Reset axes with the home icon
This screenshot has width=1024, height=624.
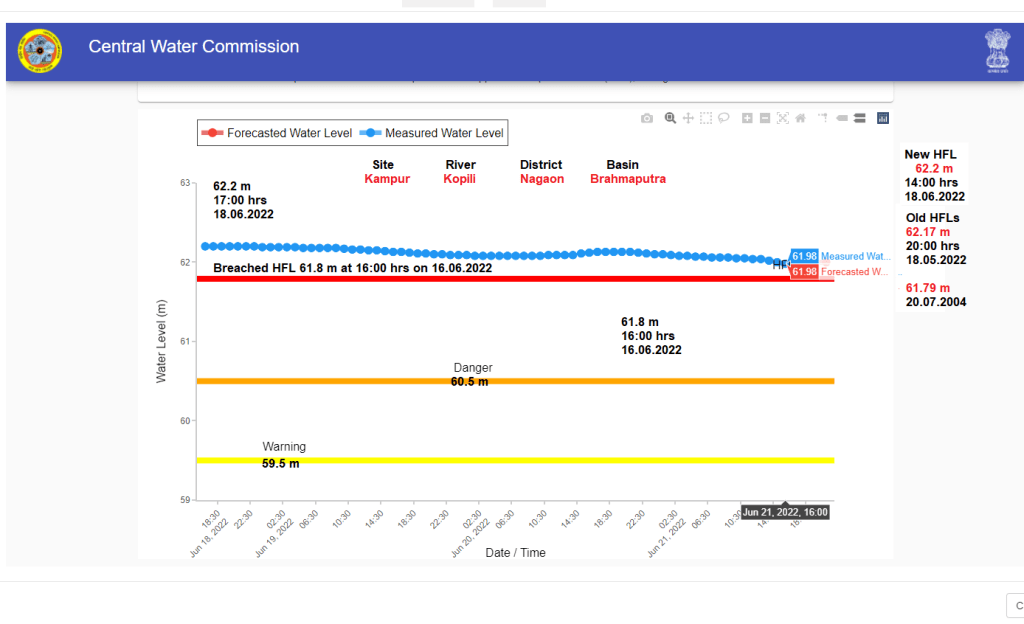pyautogui.click(x=801, y=118)
